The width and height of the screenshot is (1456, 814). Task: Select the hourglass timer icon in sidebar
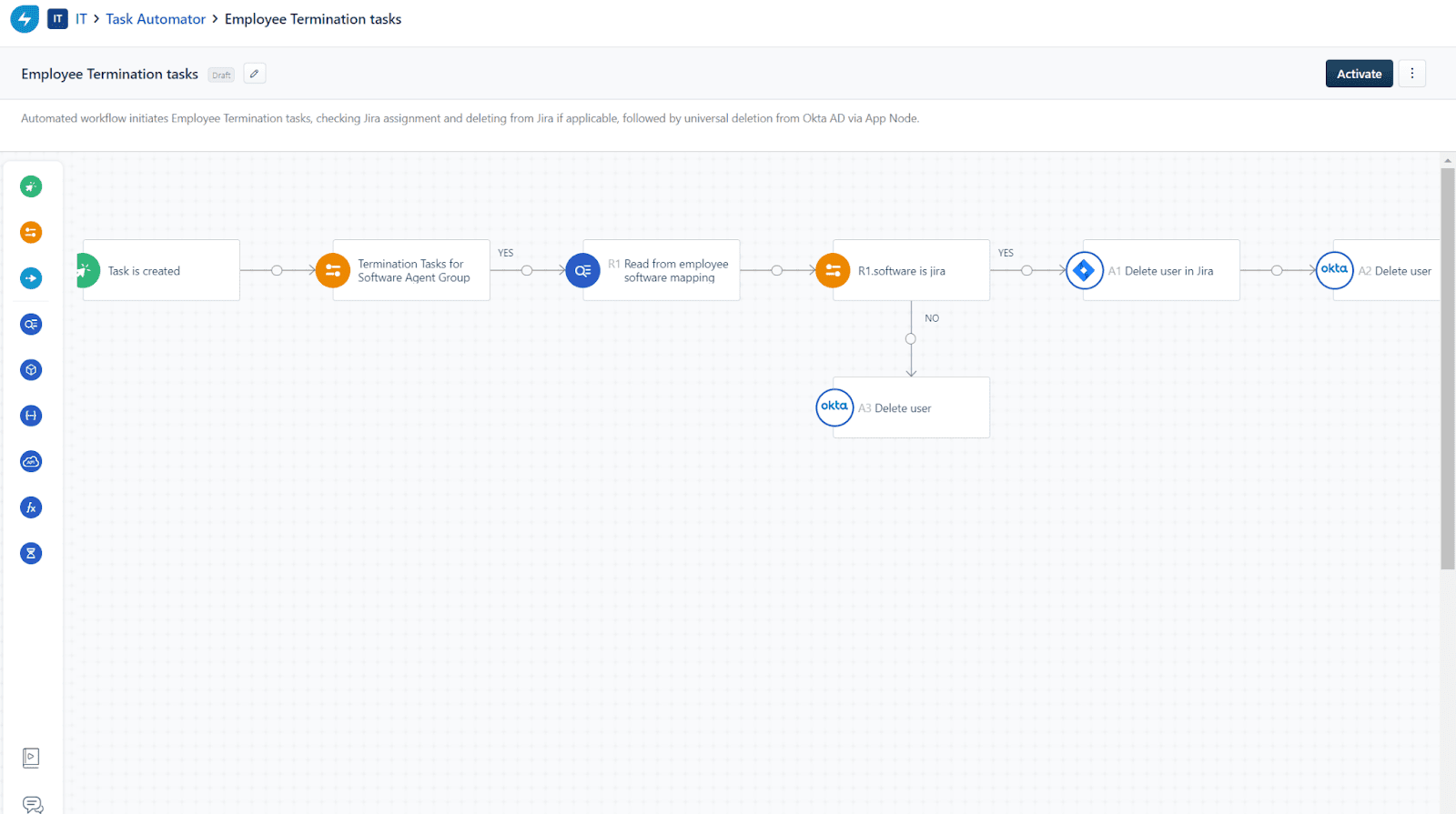click(x=31, y=553)
